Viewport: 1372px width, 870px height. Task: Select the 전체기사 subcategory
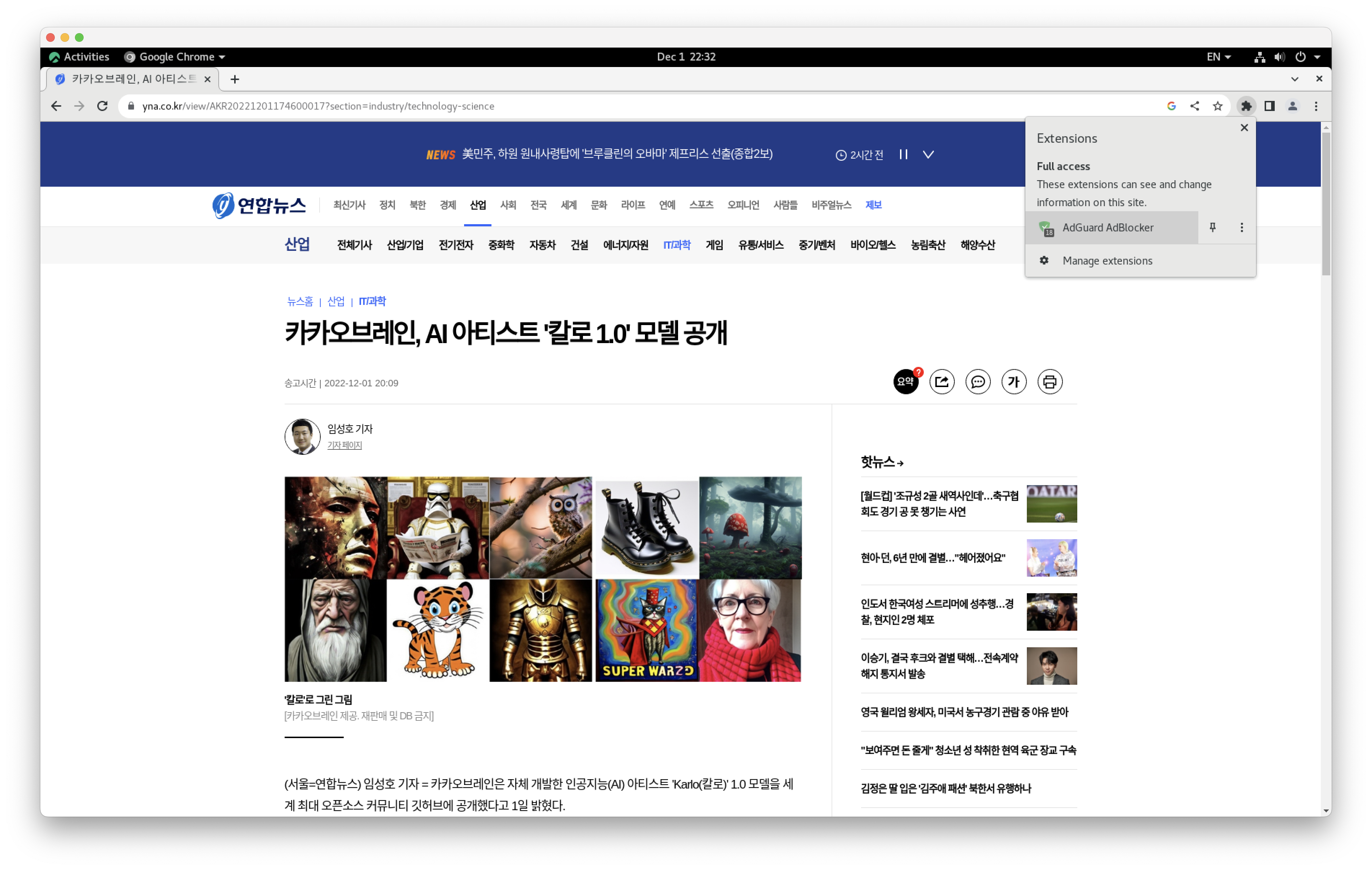(x=355, y=245)
